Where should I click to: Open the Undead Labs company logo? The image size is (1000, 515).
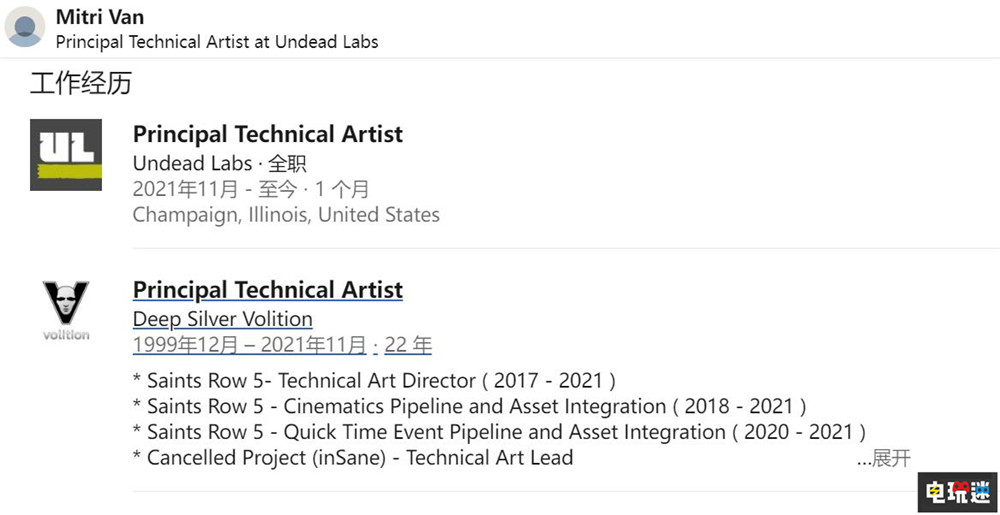(x=66, y=155)
